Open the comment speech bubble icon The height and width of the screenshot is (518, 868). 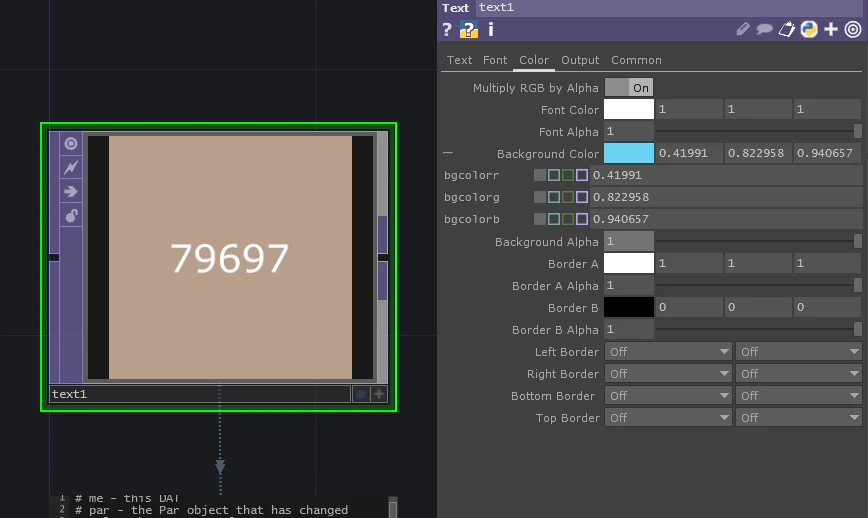[x=764, y=29]
